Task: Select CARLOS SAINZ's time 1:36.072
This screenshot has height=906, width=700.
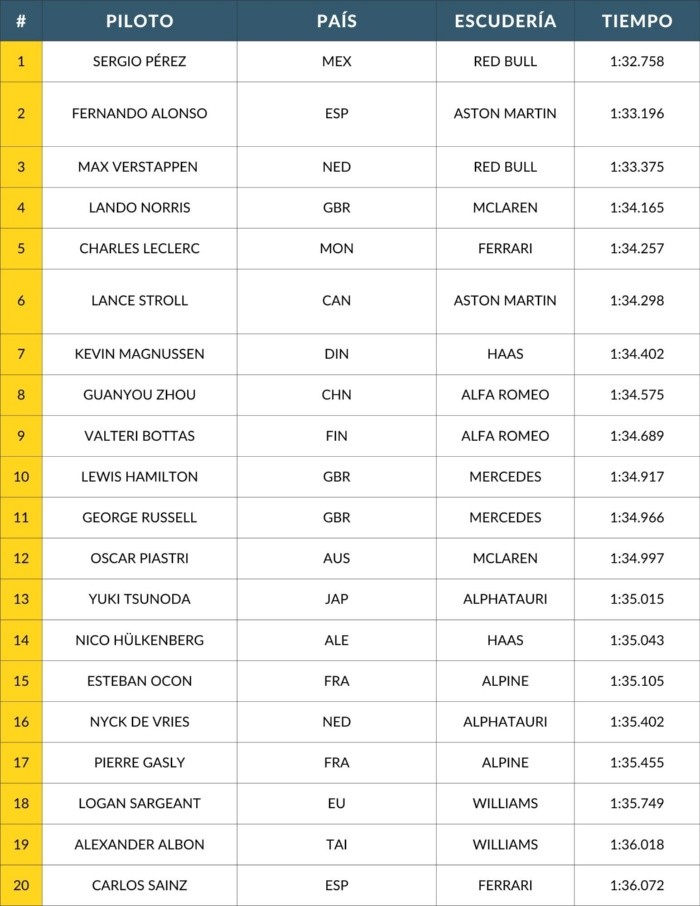Action: 637,885
